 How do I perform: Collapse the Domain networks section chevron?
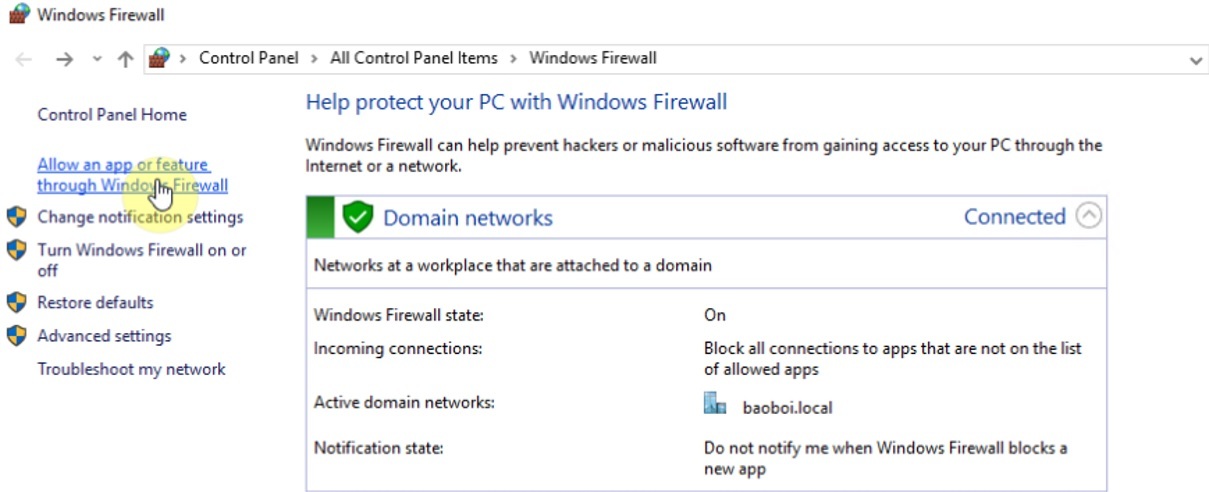click(1089, 216)
